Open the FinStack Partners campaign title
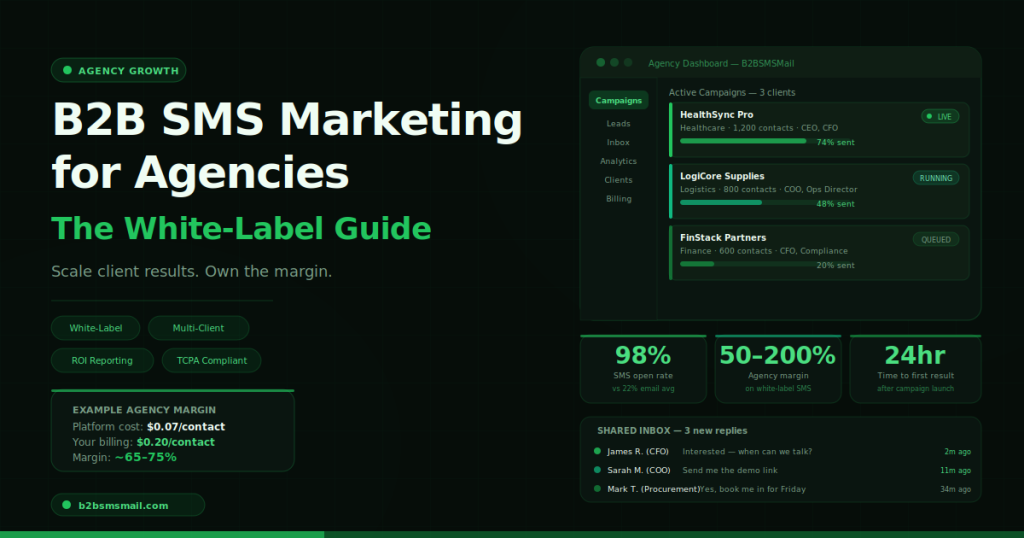Viewport: 1024px width, 538px height. [x=723, y=238]
